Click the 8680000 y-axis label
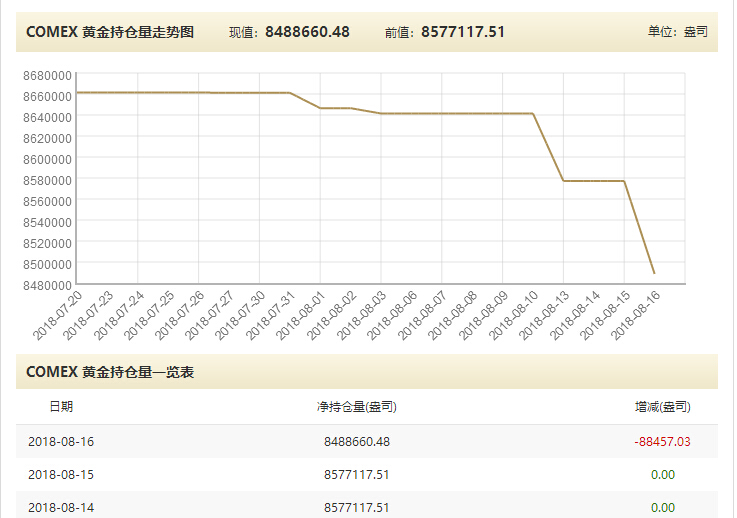This screenshot has width=737, height=518. point(47,76)
